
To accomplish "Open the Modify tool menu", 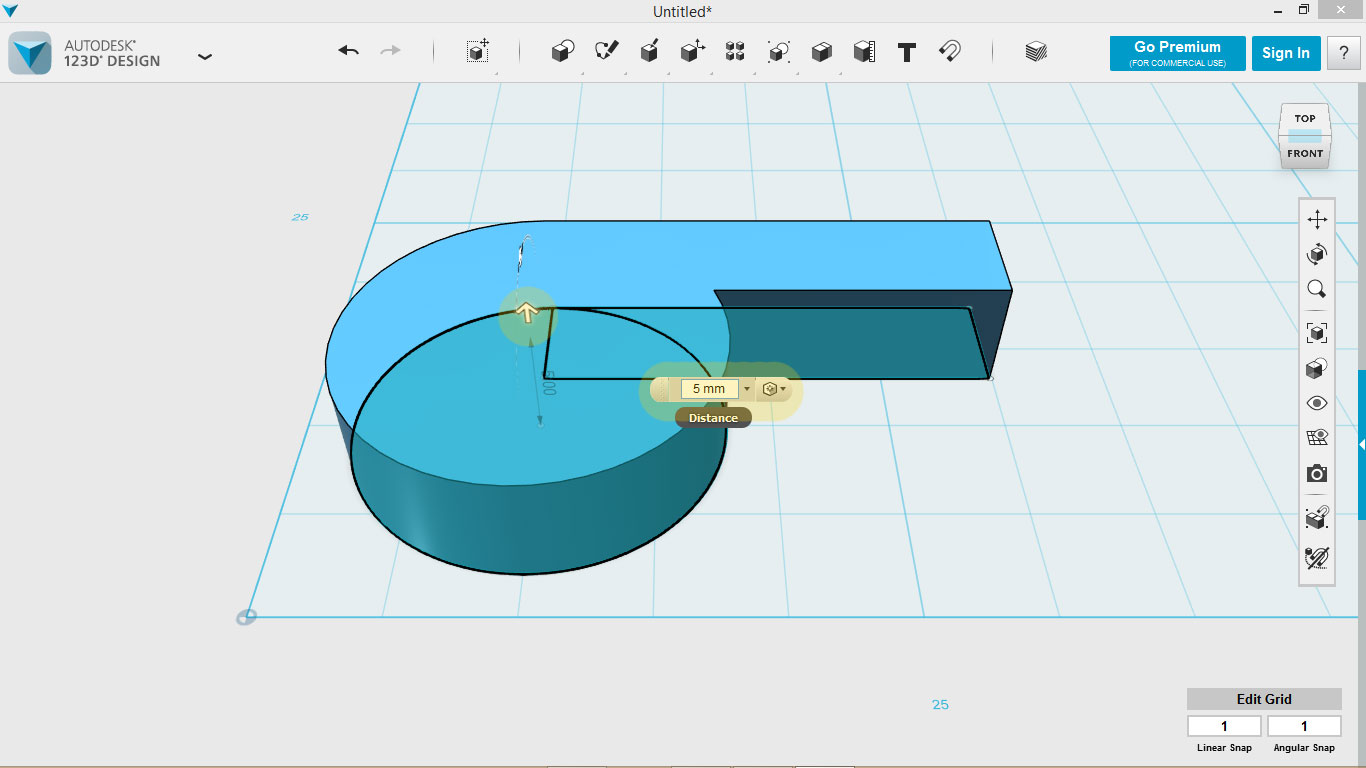I will pyautogui.click(x=693, y=52).
